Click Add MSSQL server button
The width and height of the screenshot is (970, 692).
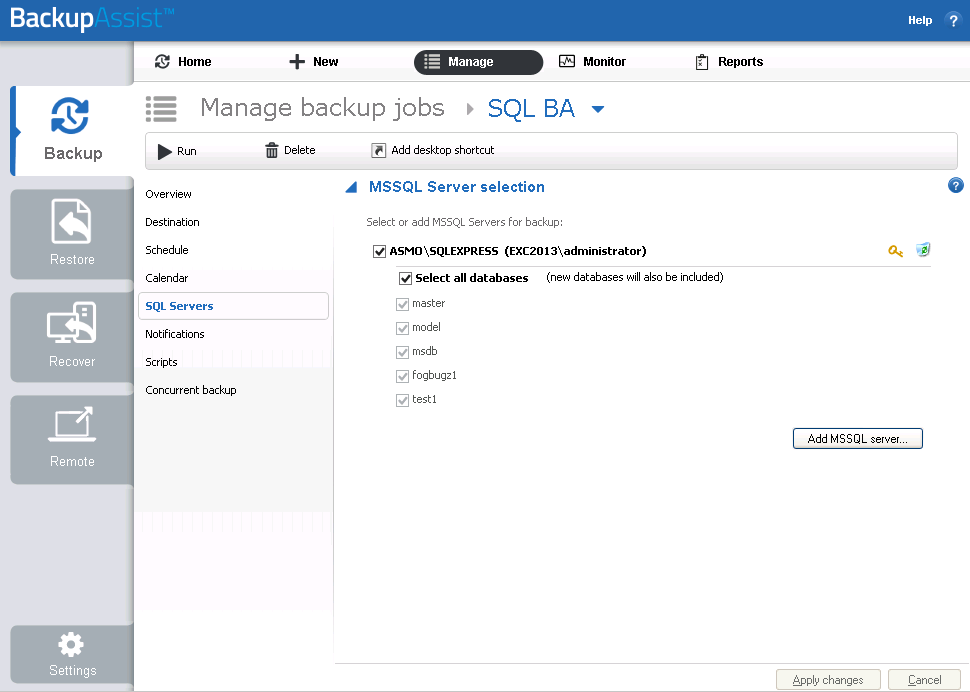(857, 438)
